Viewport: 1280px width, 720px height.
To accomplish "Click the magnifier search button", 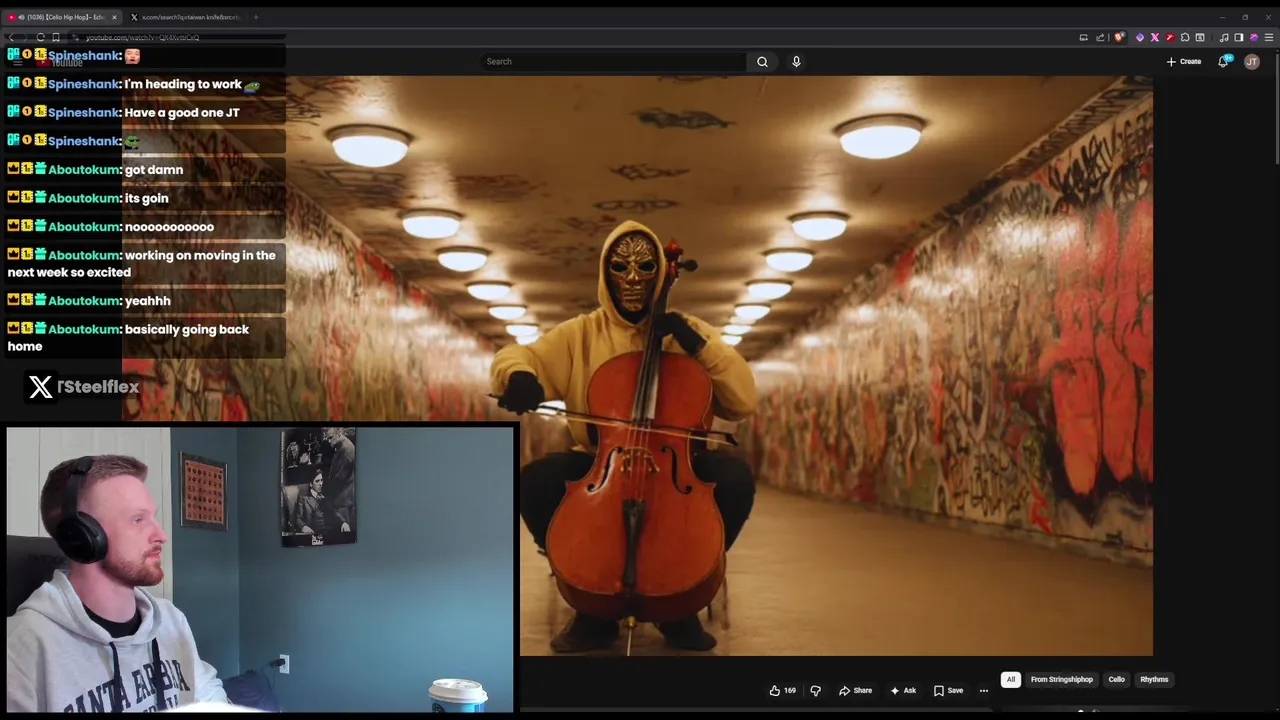I will point(762,62).
